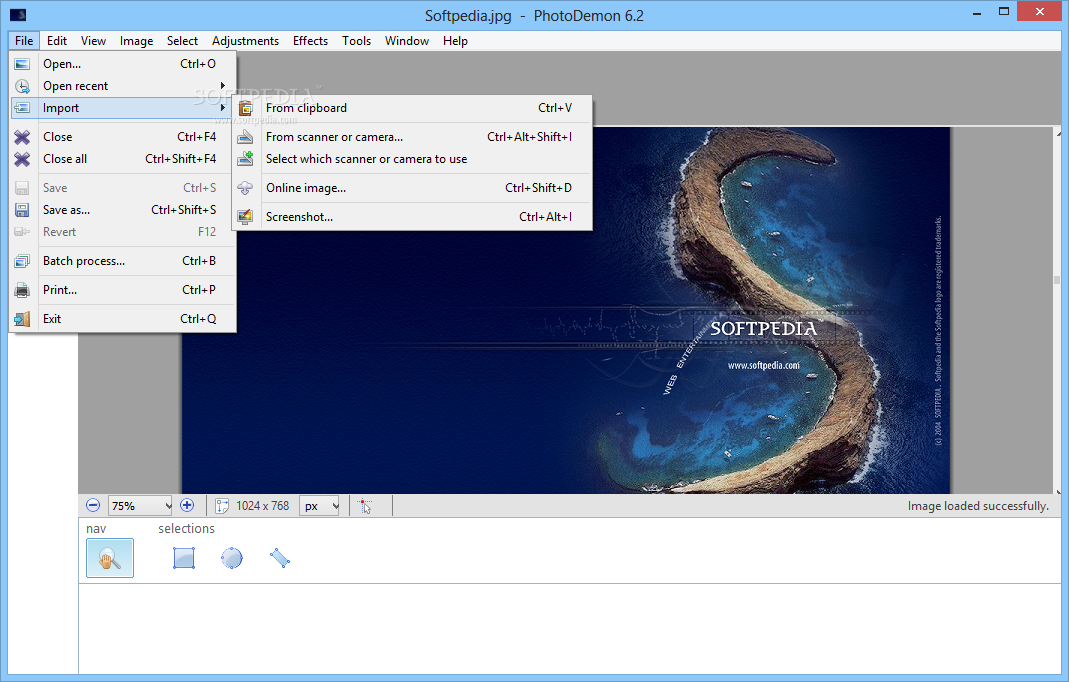
Task: Select the hand pan and zoom nav tool
Action: click(x=110, y=558)
